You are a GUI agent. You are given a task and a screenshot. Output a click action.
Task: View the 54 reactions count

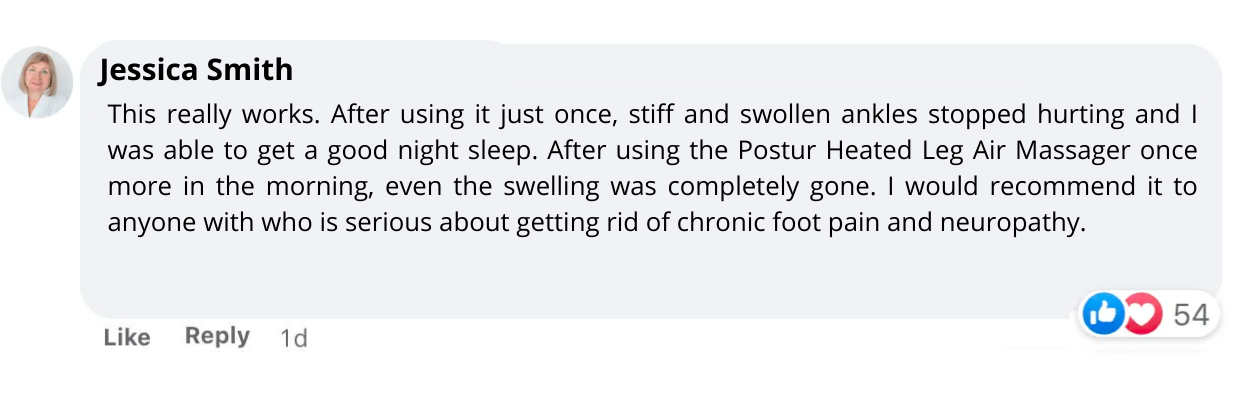click(x=1191, y=315)
